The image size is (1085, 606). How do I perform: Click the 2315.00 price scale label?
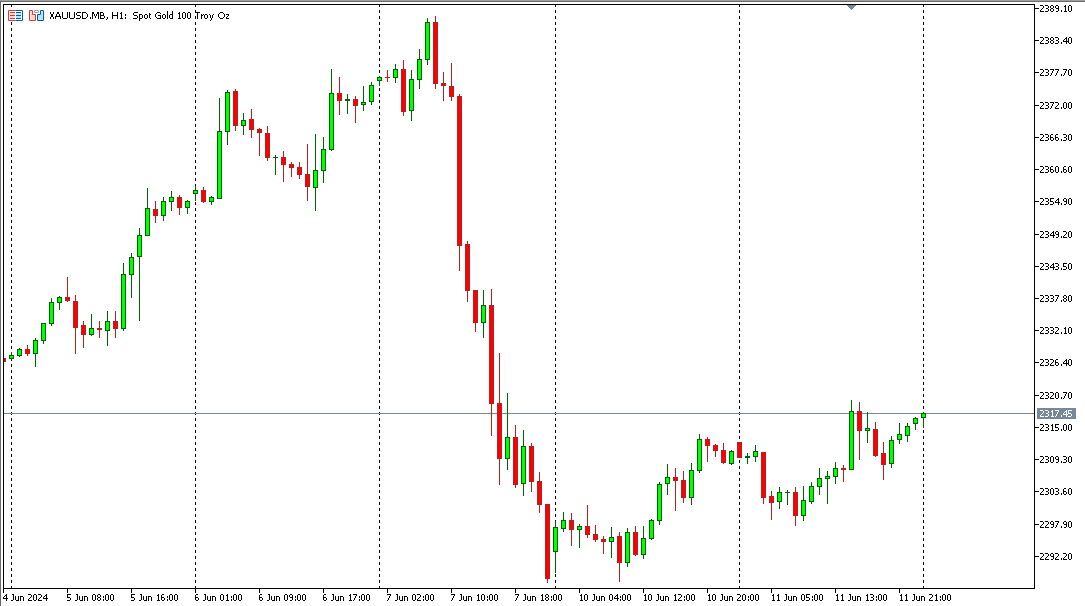[1056, 428]
